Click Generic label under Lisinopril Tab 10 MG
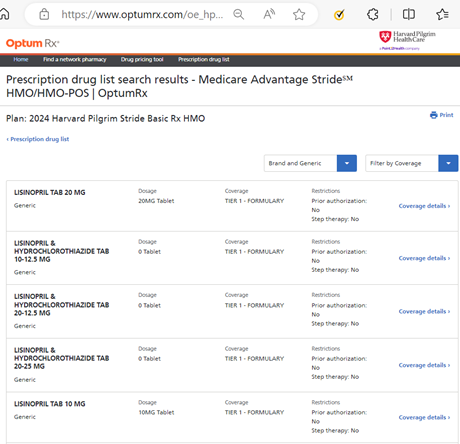 (25, 417)
